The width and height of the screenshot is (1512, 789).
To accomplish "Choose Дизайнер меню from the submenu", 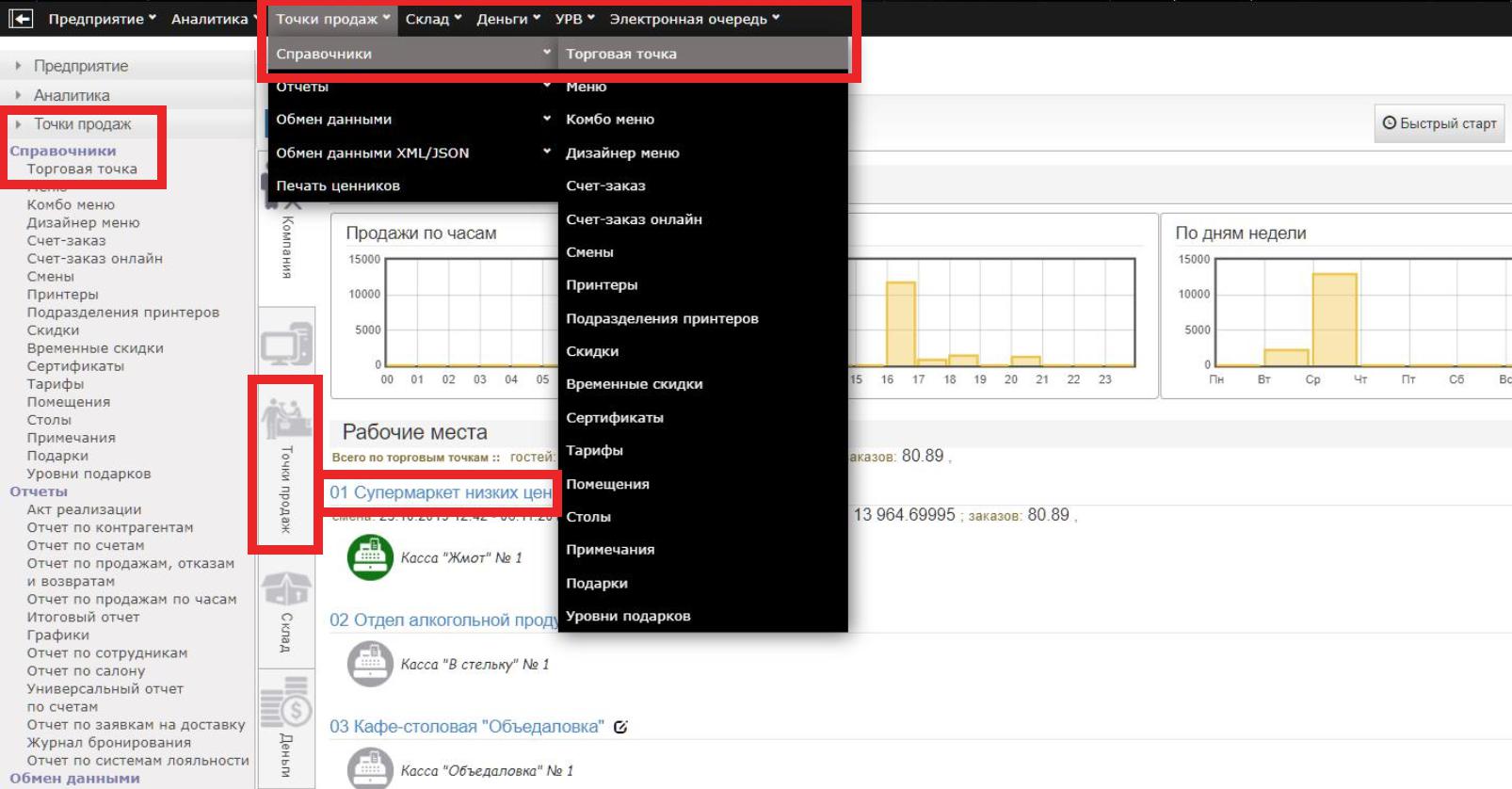I will coord(622,153).
